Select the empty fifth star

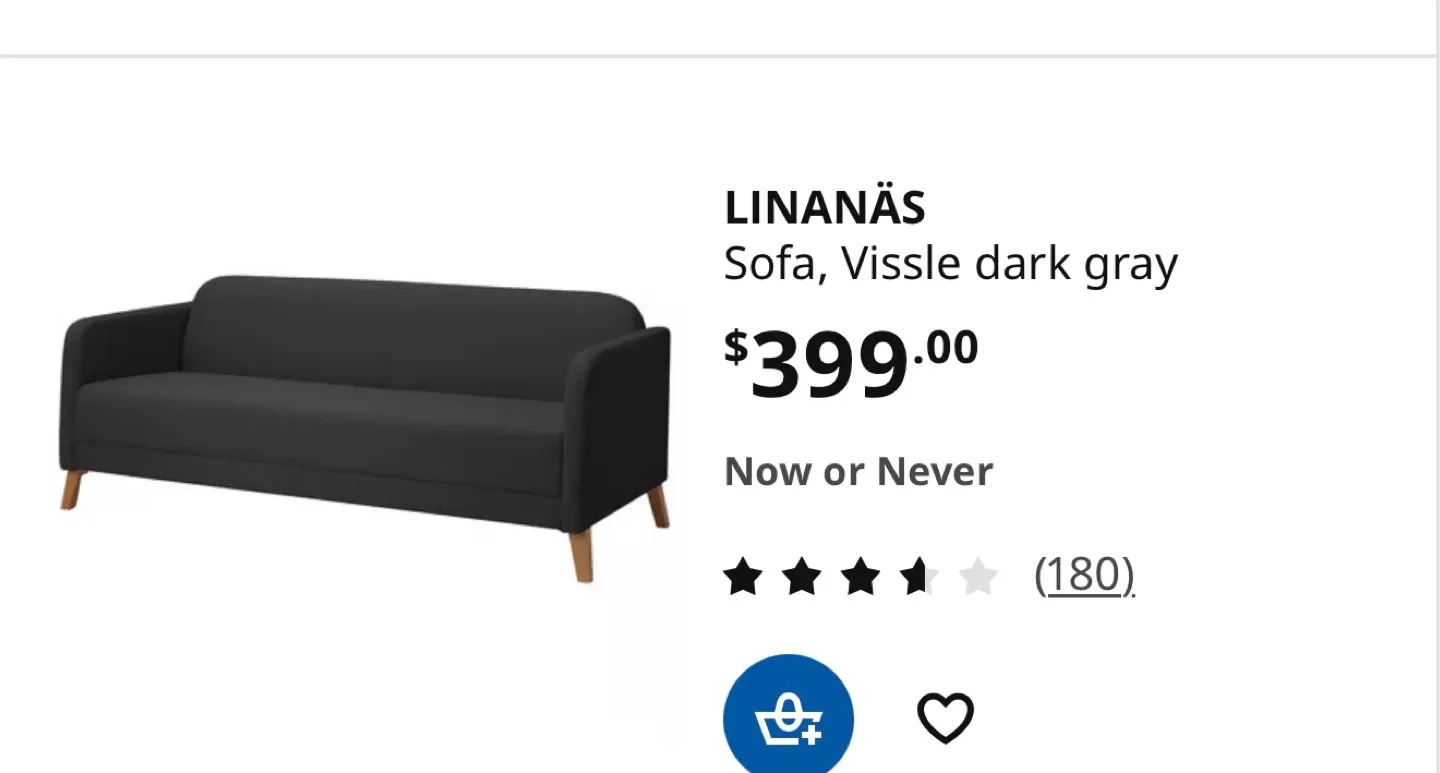coord(977,576)
